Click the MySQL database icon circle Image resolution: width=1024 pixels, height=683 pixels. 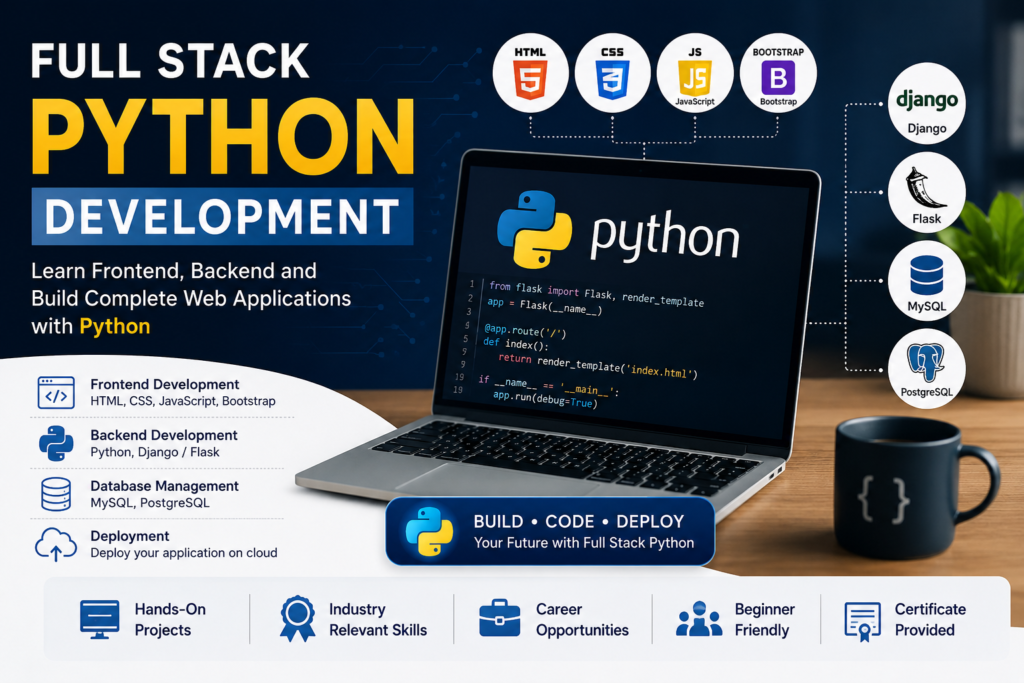(927, 281)
